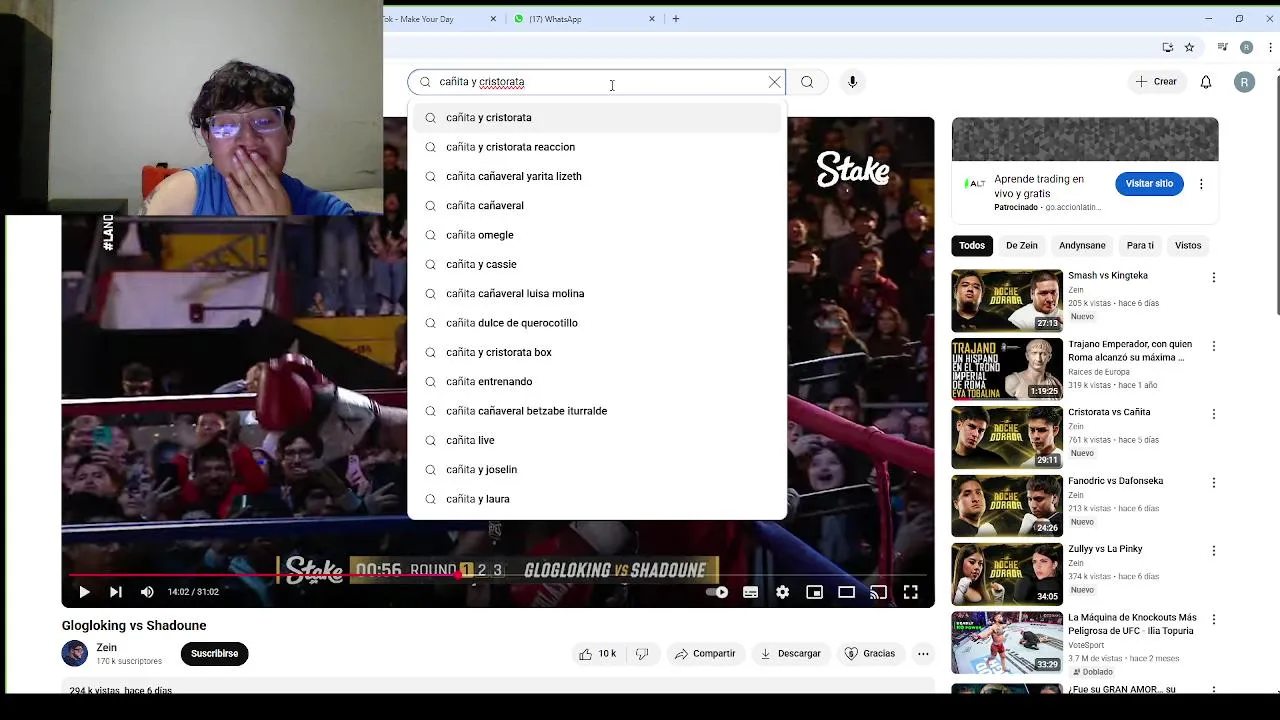The height and width of the screenshot is (720, 1280).
Task: Select the Andynsane filter chip
Action: (x=1082, y=245)
